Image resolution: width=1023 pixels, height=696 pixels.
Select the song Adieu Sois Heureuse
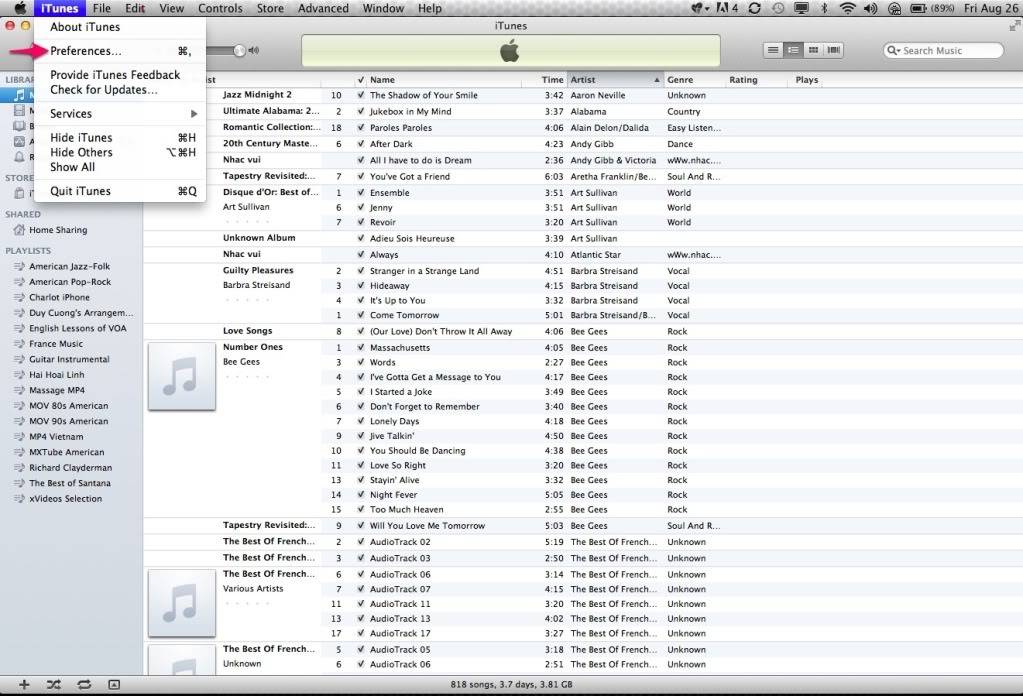click(x=412, y=239)
